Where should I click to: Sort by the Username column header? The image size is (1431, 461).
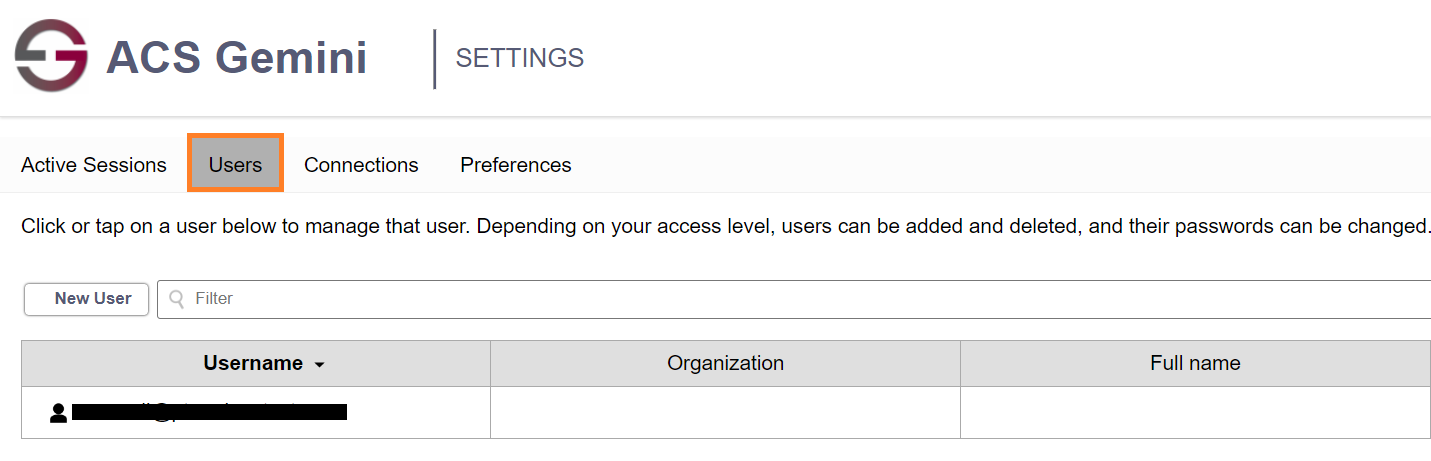pyautogui.click(x=253, y=364)
